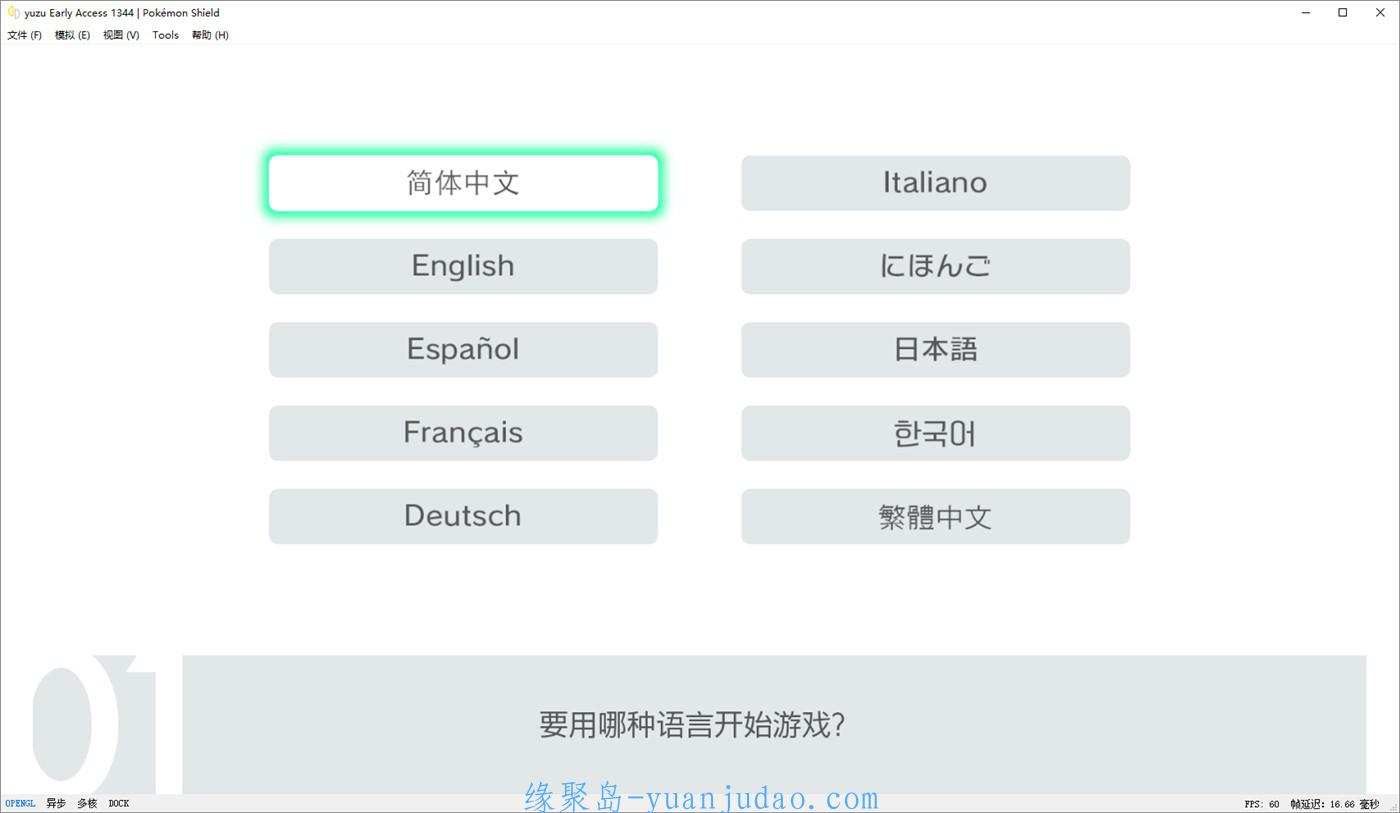Screen dimensions: 1400x813
Task: Select 日本語 kanji Japanese option
Action: point(935,350)
